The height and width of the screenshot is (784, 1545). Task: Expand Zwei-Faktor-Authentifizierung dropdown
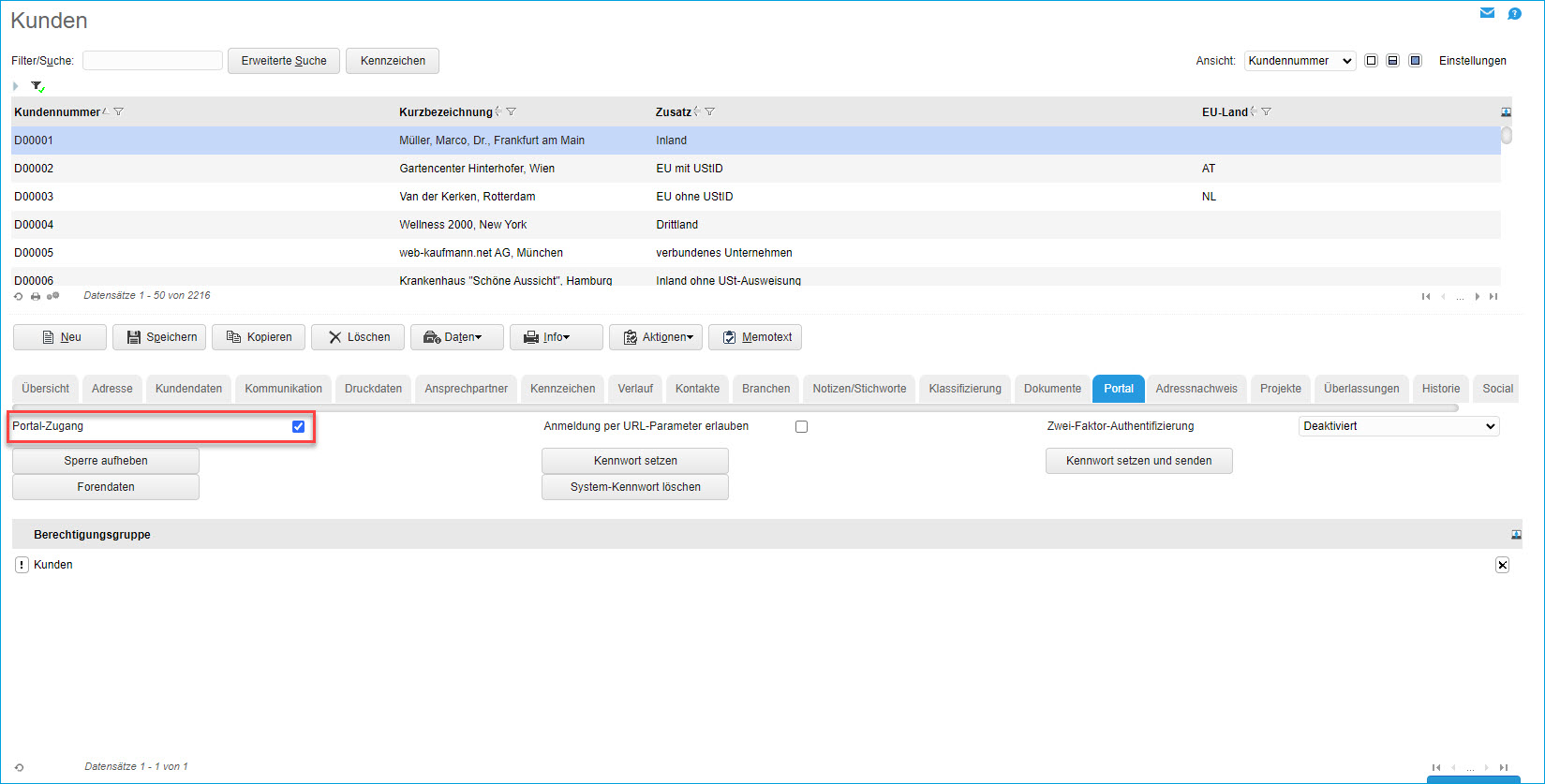pyautogui.click(x=1398, y=426)
